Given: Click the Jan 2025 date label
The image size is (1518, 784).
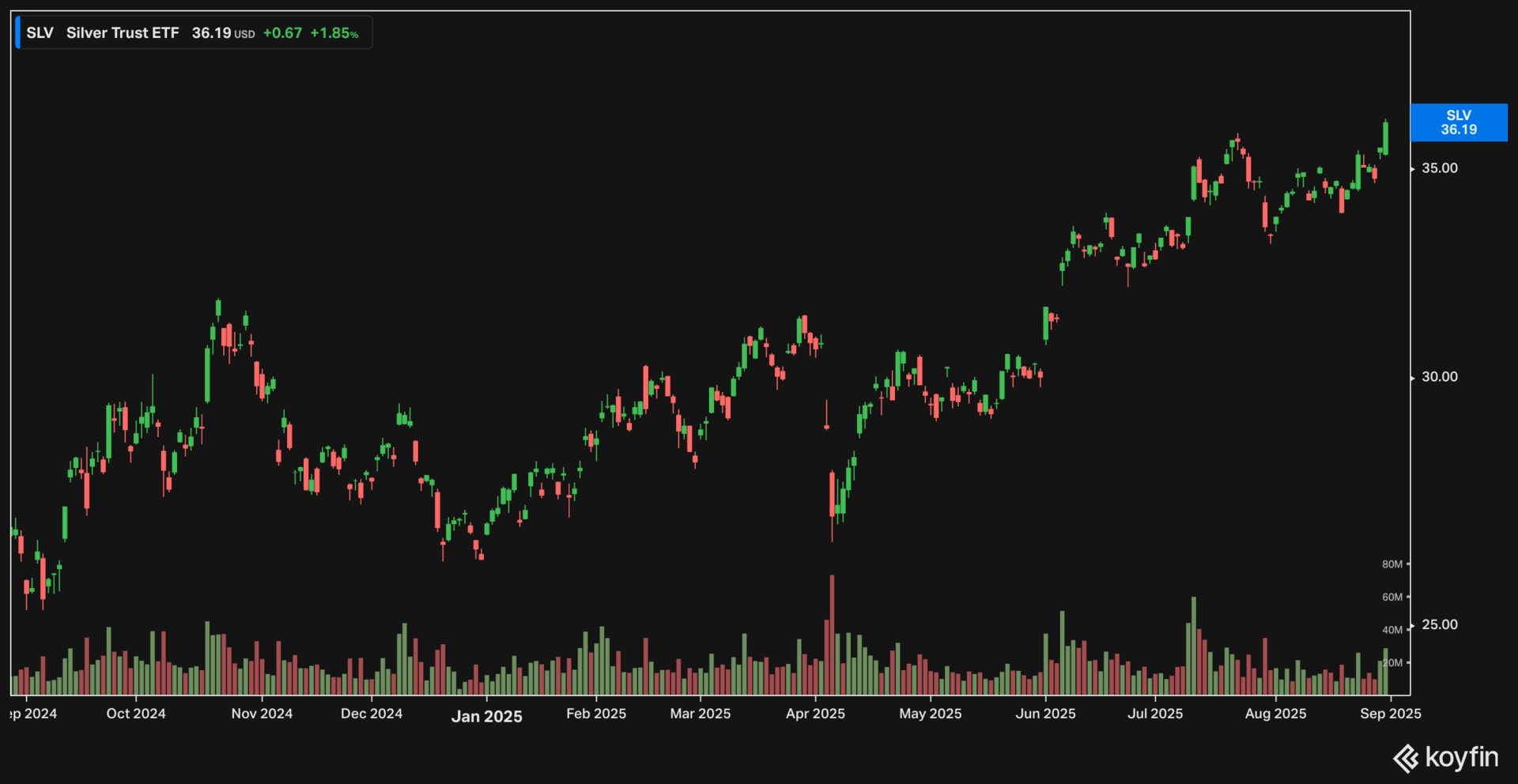Looking at the screenshot, I should tap(487, 716).
